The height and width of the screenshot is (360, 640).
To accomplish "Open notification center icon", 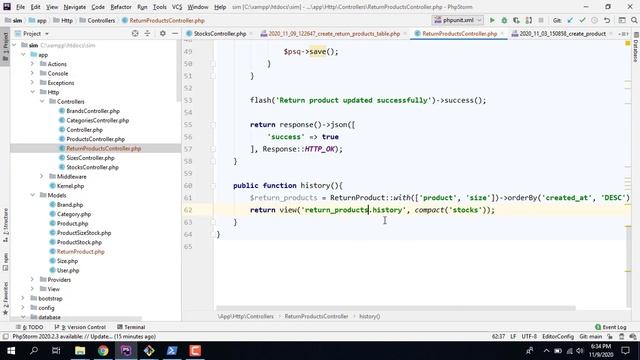I will (x=625, y=351).
